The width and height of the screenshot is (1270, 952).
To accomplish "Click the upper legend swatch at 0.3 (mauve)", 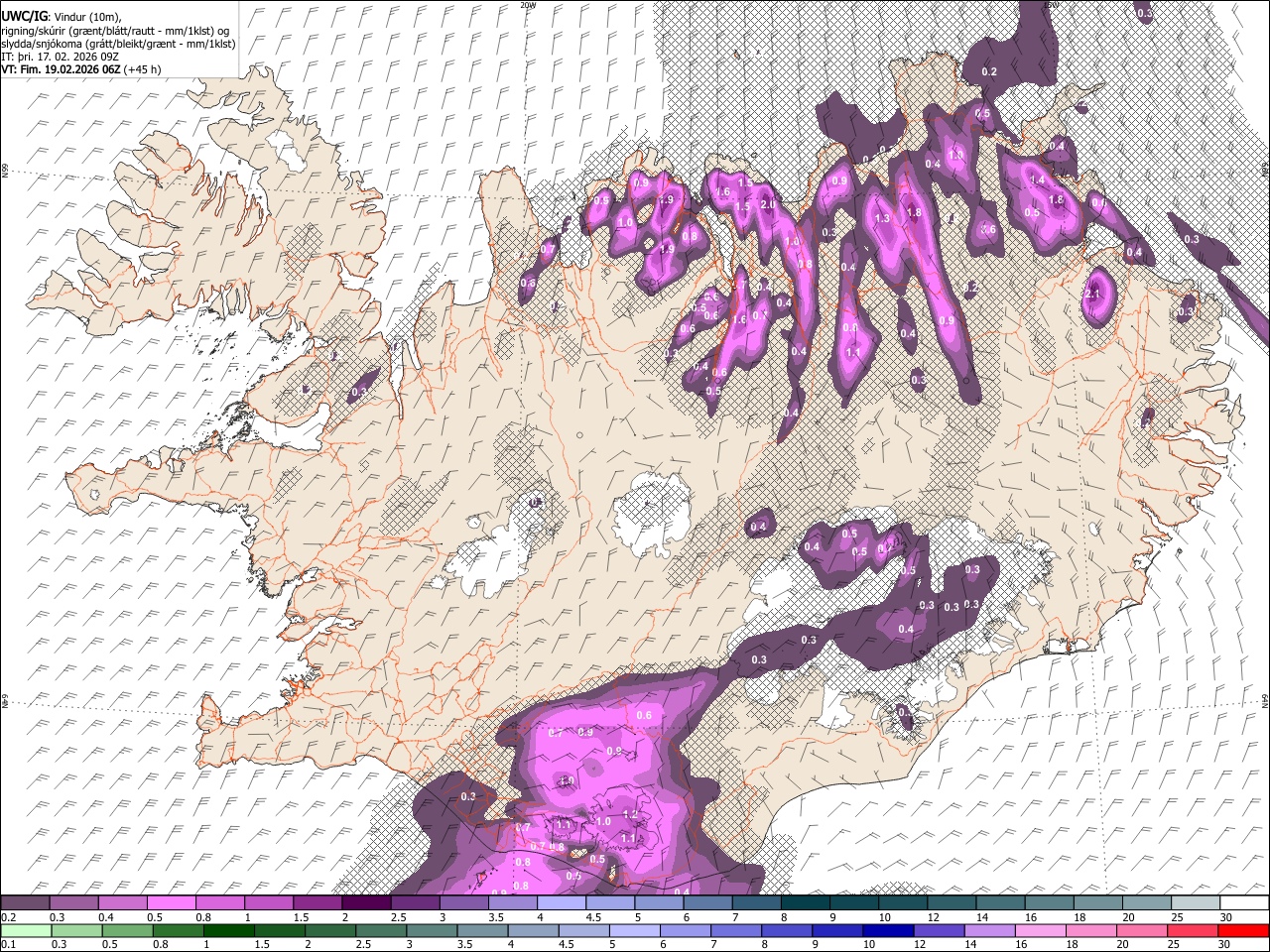I will pos(74,903).
